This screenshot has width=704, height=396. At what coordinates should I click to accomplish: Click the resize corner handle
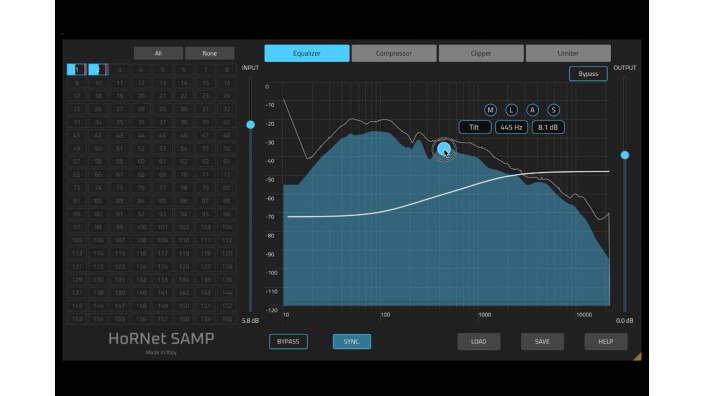(637, 356)
